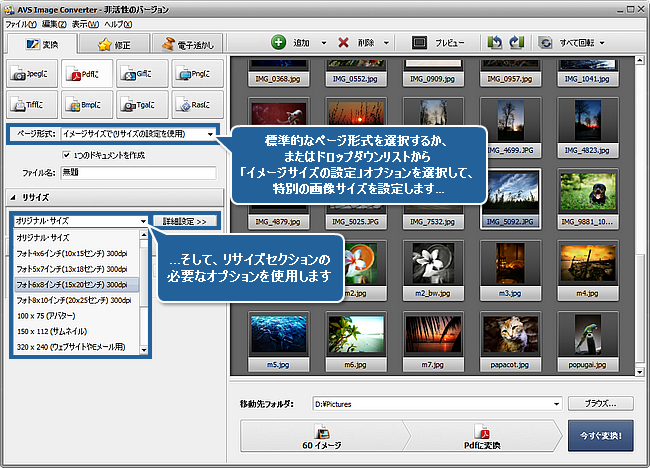650x468 pixels.
Task: Select the Tiff output format button
Action: (32, 102)
